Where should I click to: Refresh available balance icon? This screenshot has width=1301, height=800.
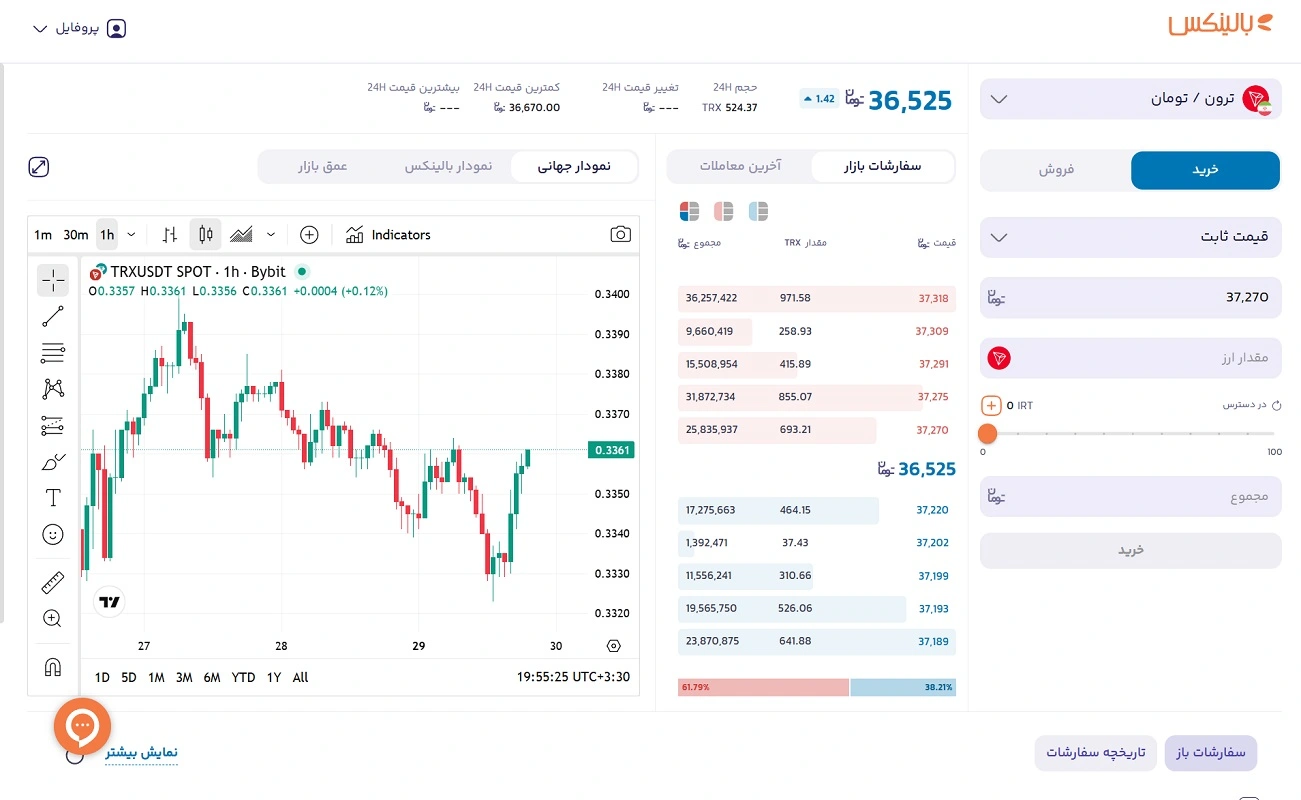coord(1276,405)
